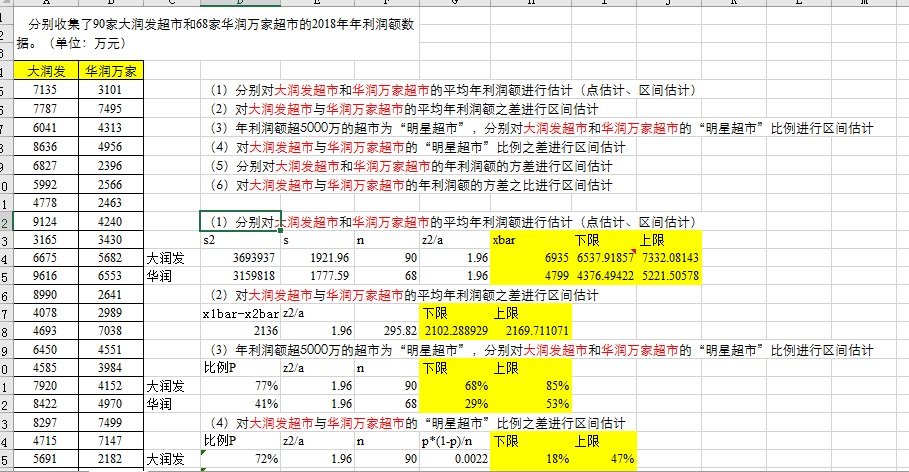Click the cell with 8422

tap(46, 404)
